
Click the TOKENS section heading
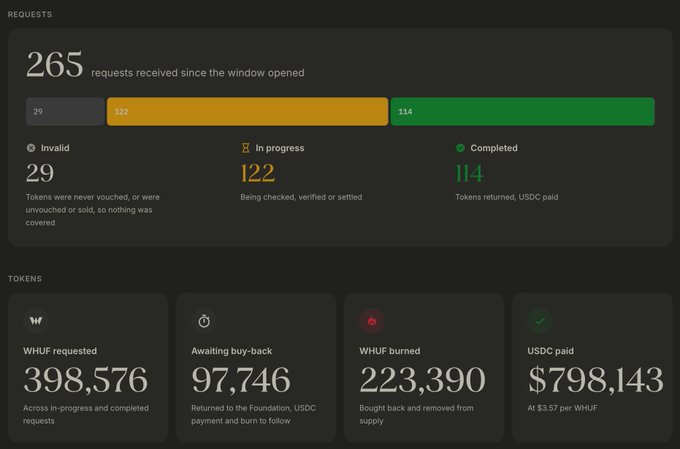pos(25,279)
